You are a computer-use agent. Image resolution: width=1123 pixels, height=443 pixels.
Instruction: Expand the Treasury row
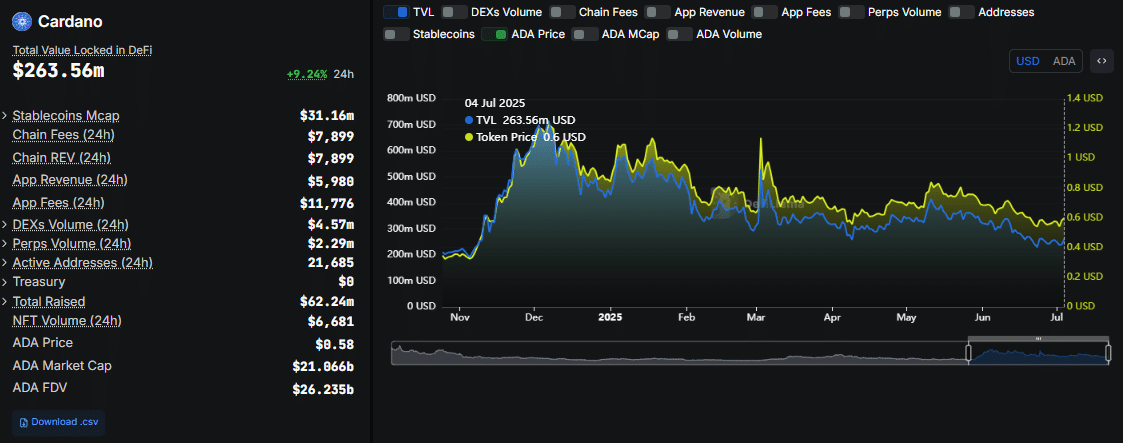pyautogui.click(x=5, y=283)
